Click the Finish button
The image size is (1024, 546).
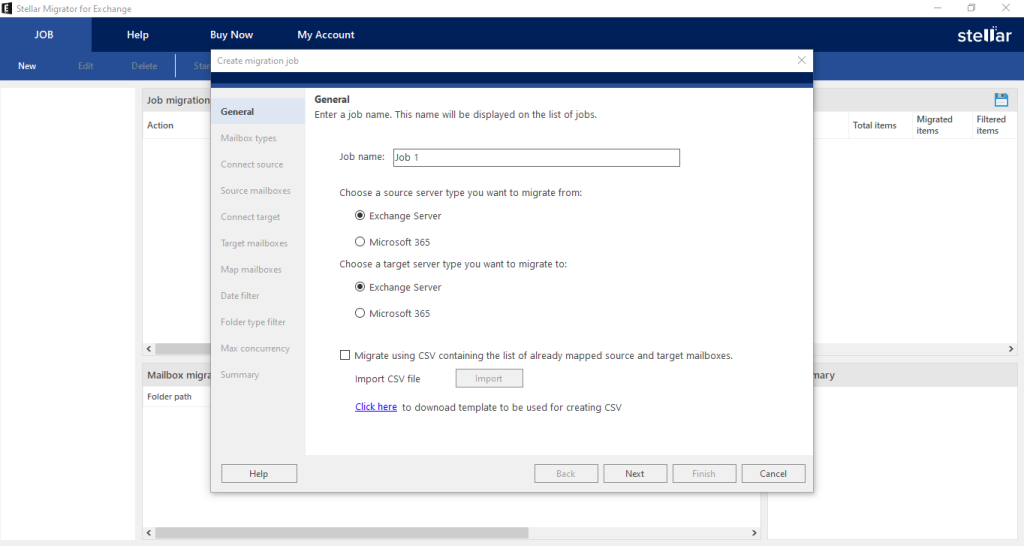point(704,474)
